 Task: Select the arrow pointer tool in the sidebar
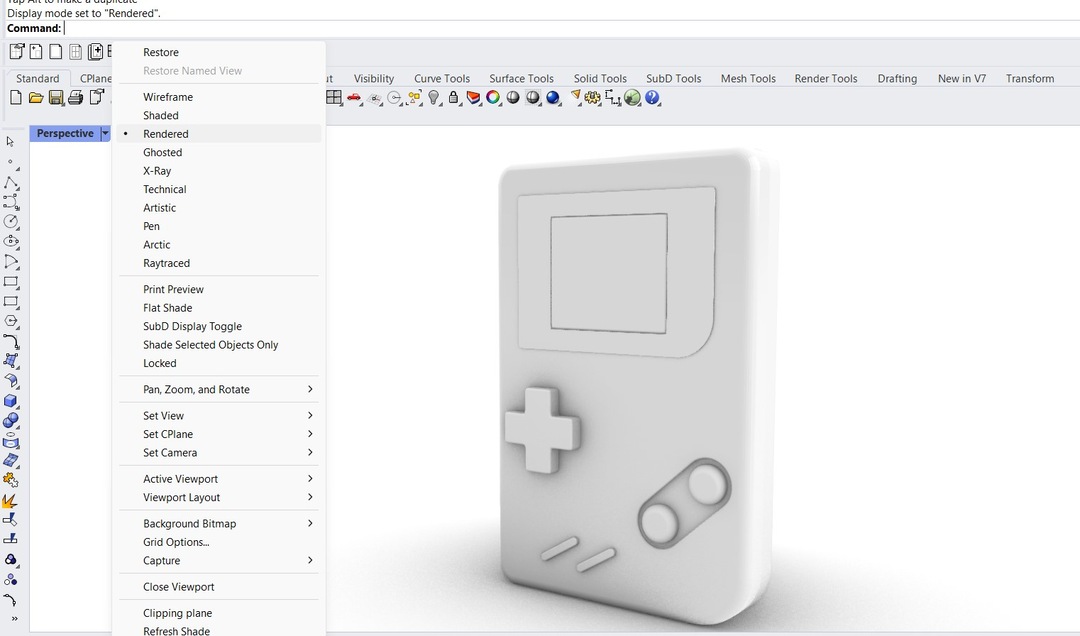[10, 141]
